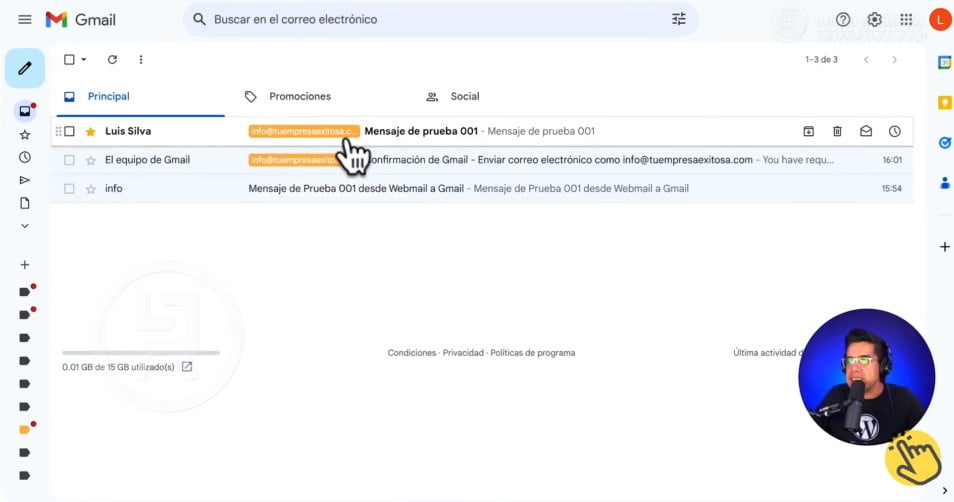Star the El equipo de Gmail message
The image size is (954, 502).
coord(91,160)
